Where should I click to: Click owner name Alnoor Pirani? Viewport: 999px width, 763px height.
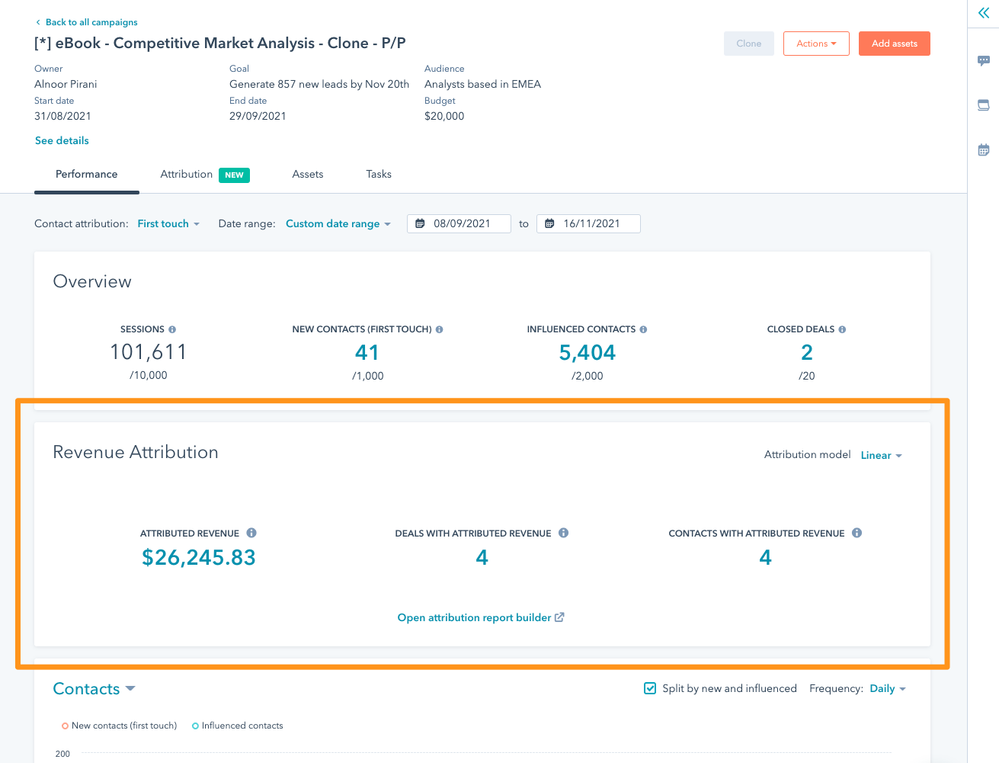66,84
